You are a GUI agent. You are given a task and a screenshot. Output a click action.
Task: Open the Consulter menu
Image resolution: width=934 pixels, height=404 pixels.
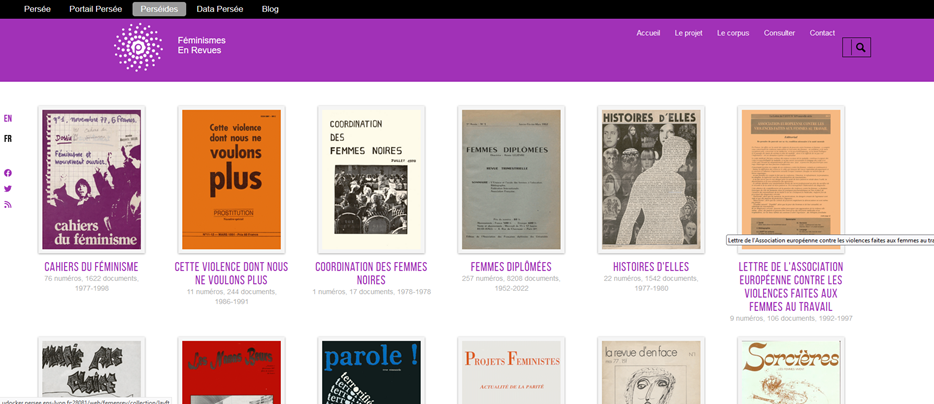click(779, 33)
